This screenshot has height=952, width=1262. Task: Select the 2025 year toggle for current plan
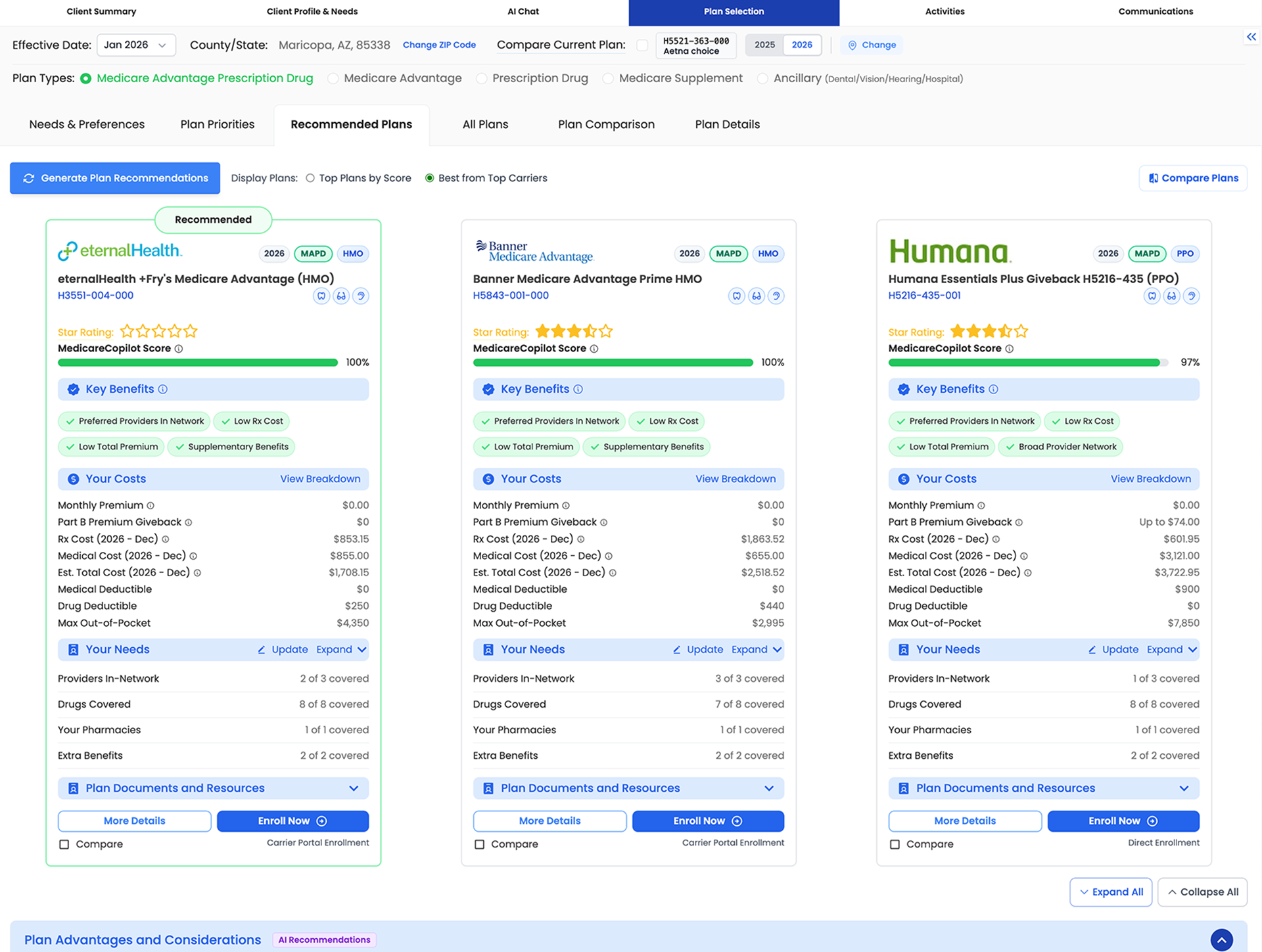764,45
